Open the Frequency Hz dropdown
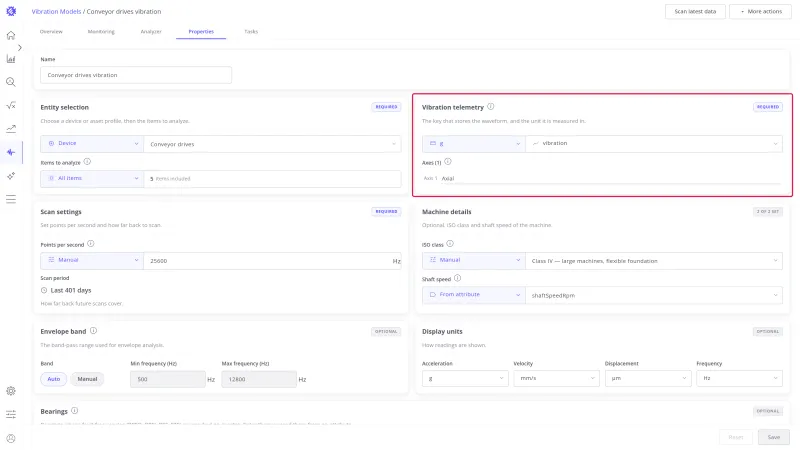This screenshot has width=800, height=450. (739, 378)
